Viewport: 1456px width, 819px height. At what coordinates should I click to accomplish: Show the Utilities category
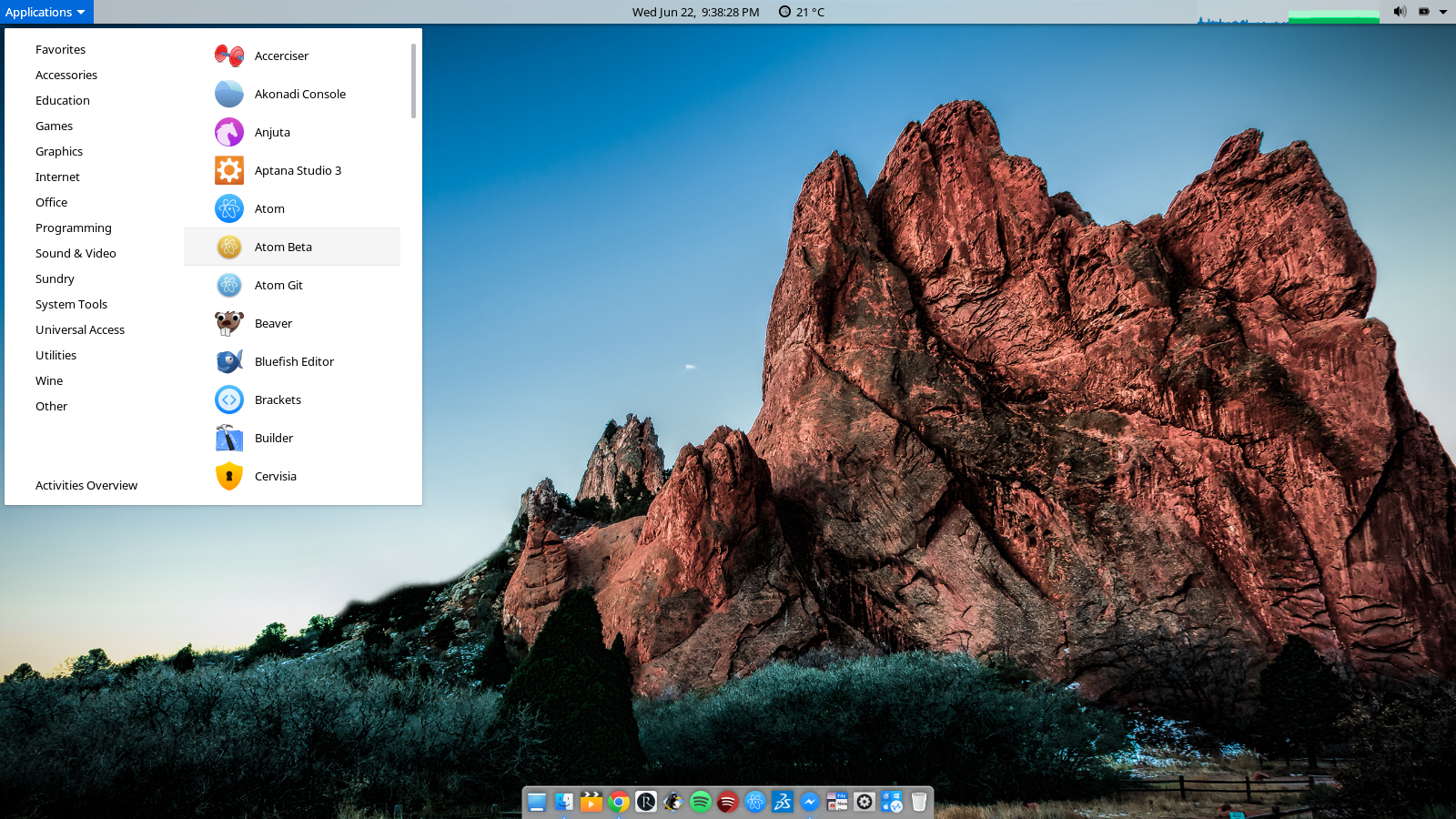(56, 355)
